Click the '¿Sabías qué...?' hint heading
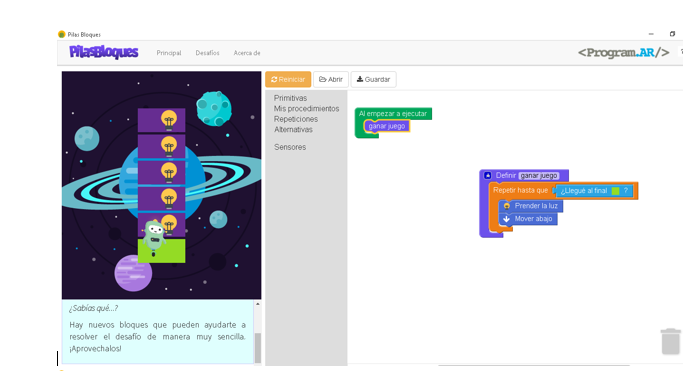The width and height of the screenshot is (698, 371). [93, 308]
